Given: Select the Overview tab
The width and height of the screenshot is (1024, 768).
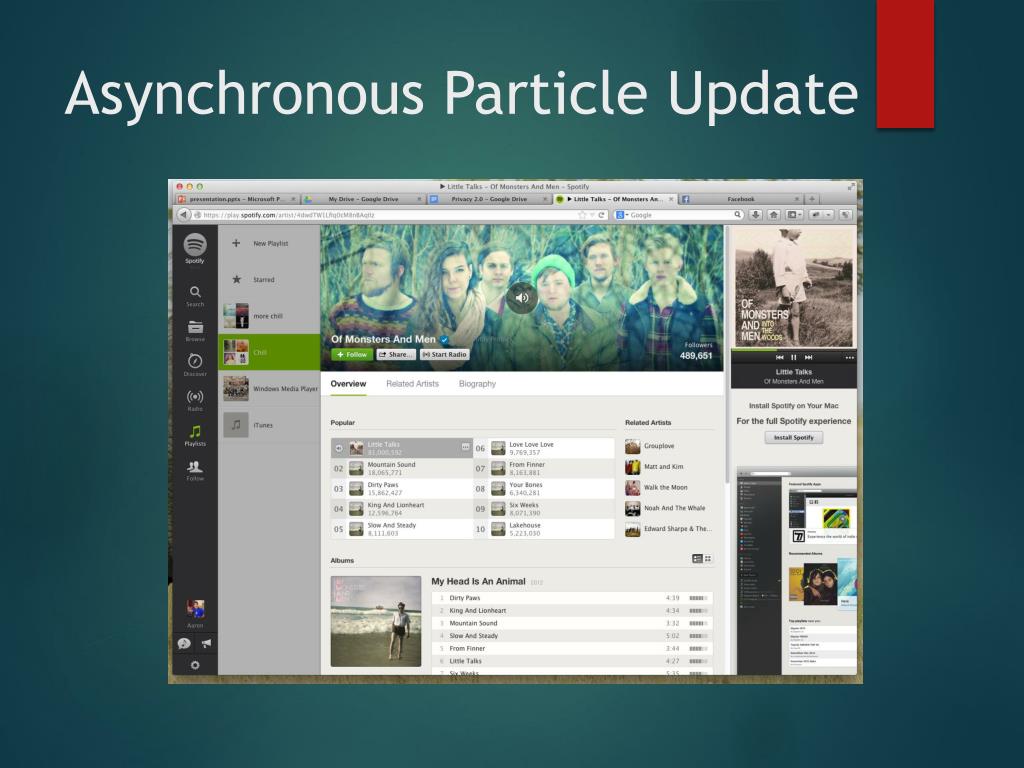Looking at the screenshot, I should pyautogui.click(x=348, y=384).
